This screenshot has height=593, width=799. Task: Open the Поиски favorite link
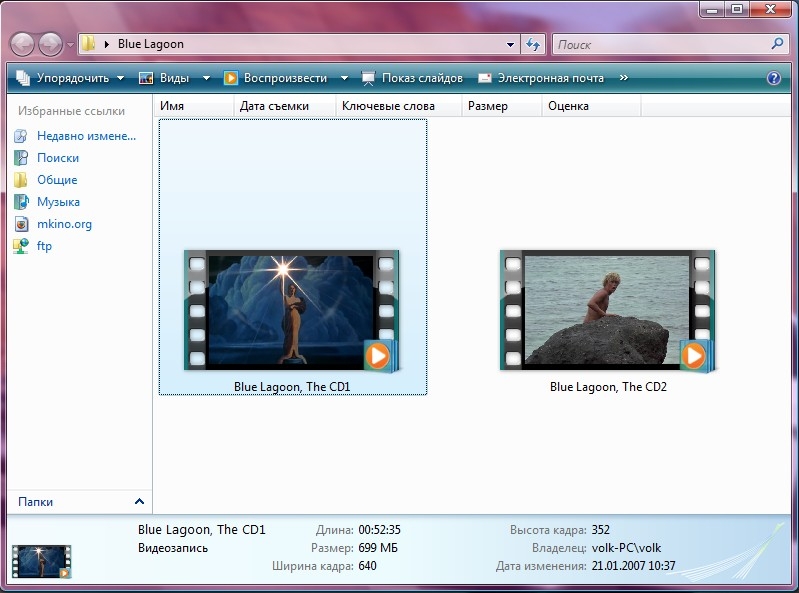[x=58, y=158]
